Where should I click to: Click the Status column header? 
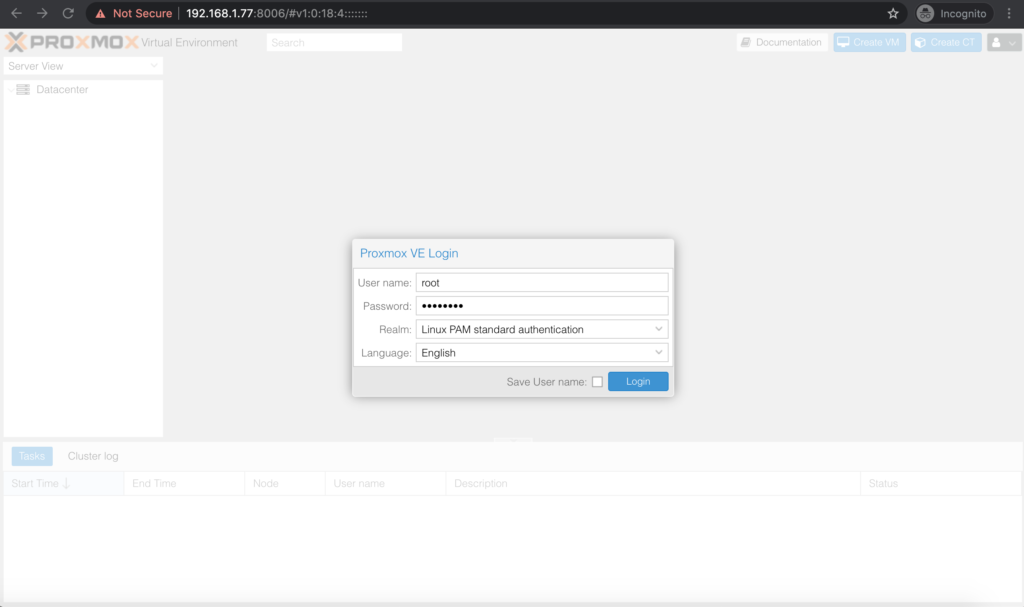coord(940,484)
